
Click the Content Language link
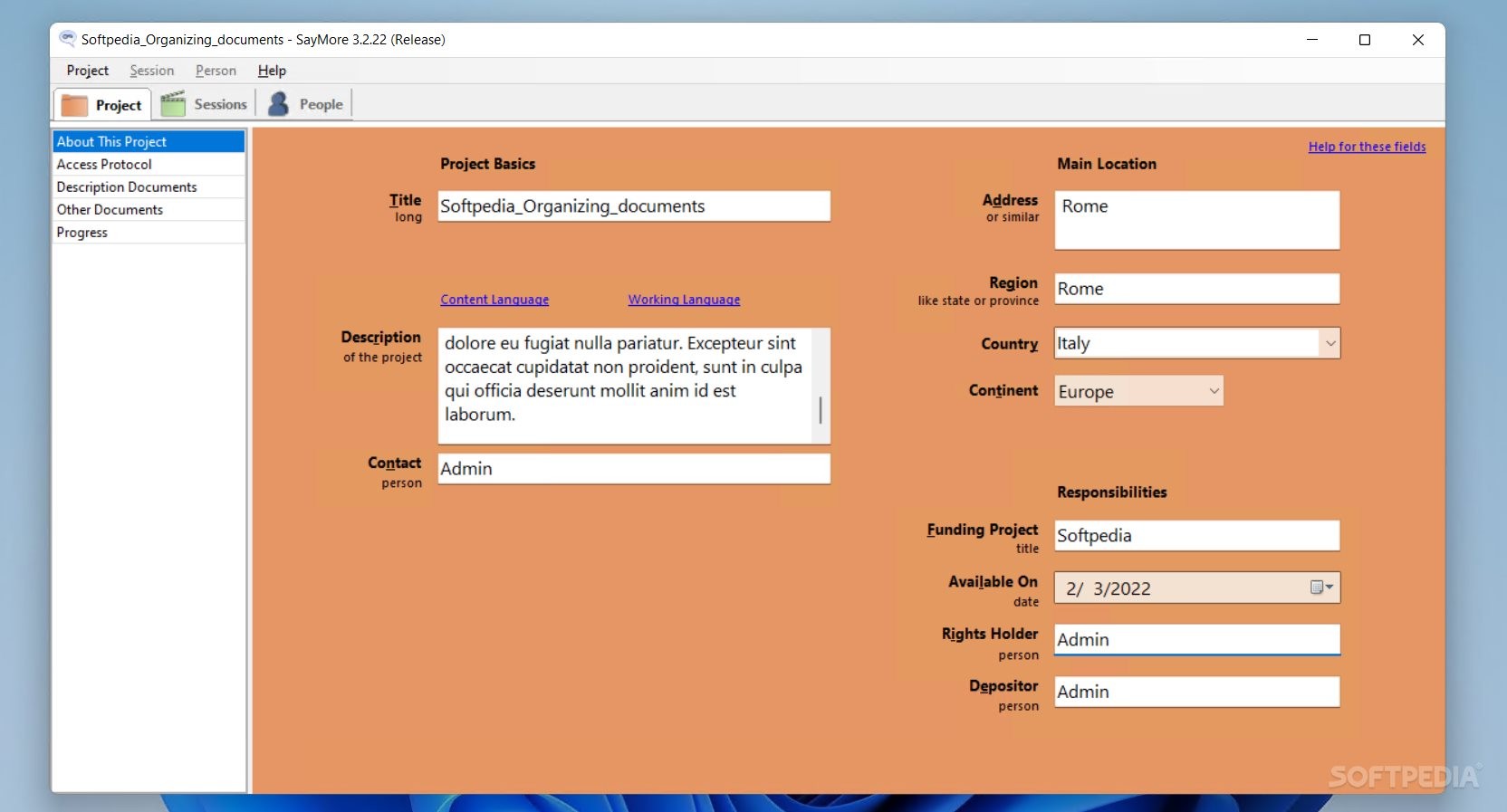(494, 300)
